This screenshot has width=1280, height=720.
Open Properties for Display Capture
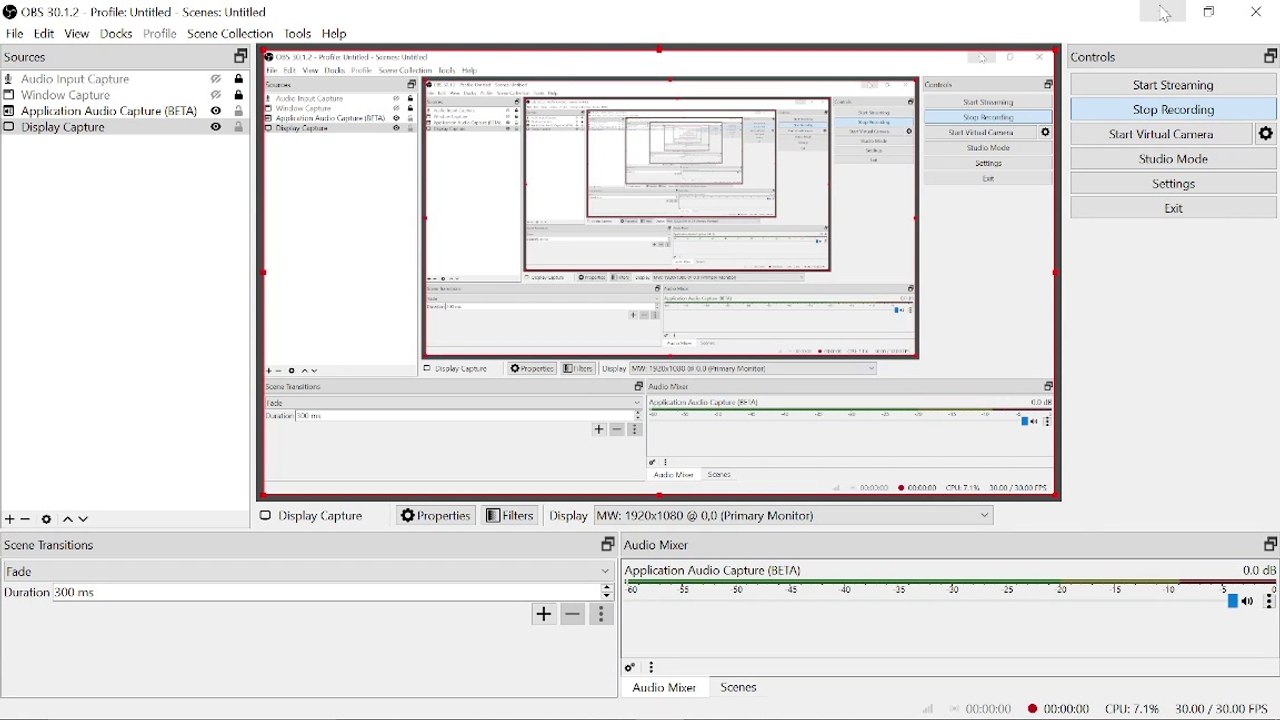click(x=435, y=516)
